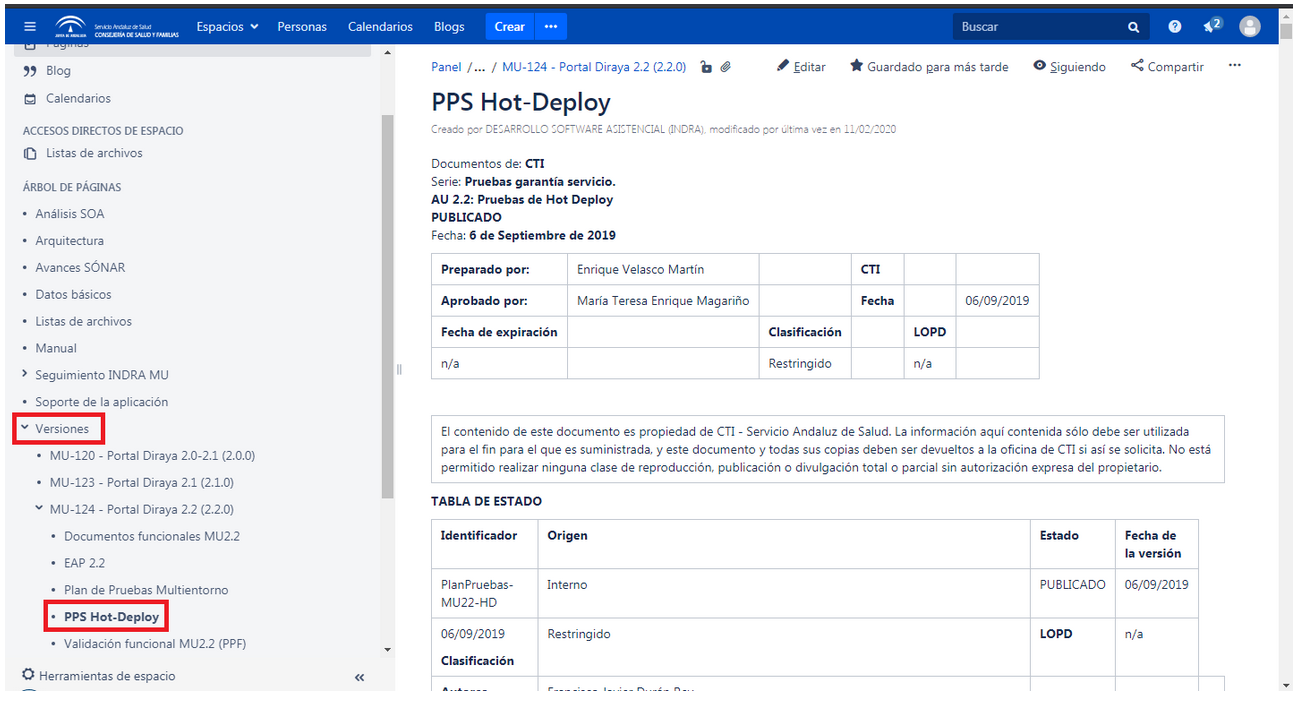Click Editar to edit the page
The image size is (1300, 703).
coord(802,67)
